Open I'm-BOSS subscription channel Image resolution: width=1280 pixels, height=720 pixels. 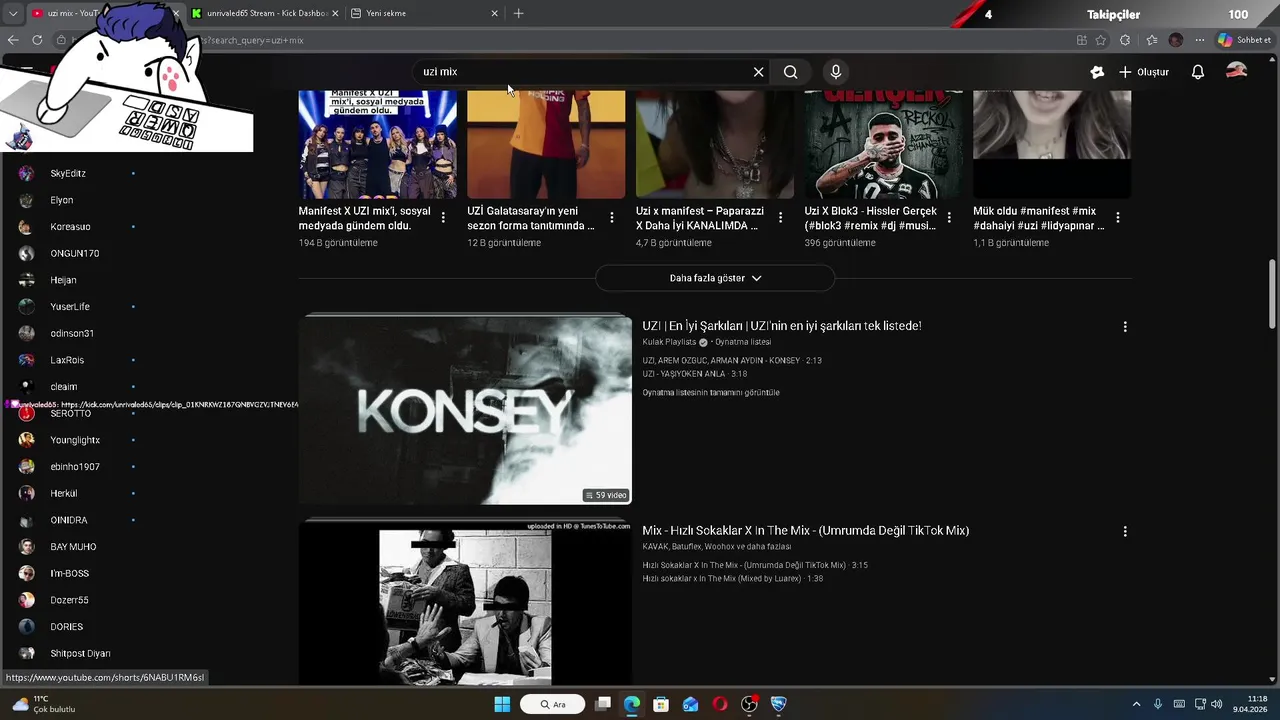(x=70, y=573)
